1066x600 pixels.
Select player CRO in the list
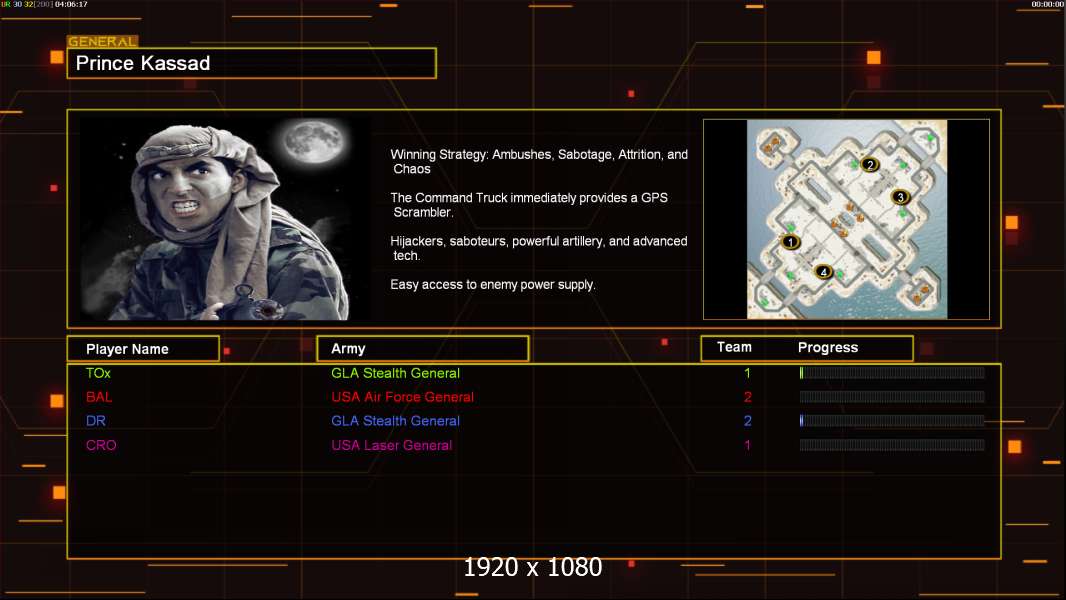(x=101, y=445)
